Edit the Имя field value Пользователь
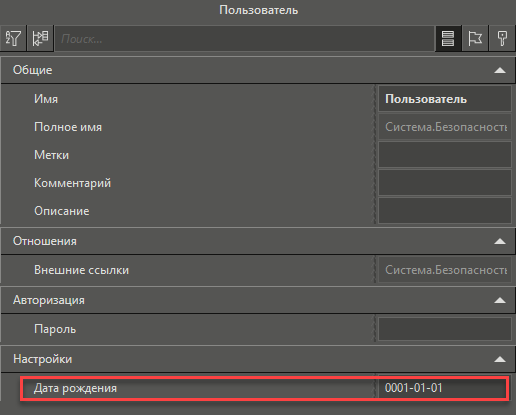Screen dimensions: 516x415 pyautogui.click(x=445, y=99)
